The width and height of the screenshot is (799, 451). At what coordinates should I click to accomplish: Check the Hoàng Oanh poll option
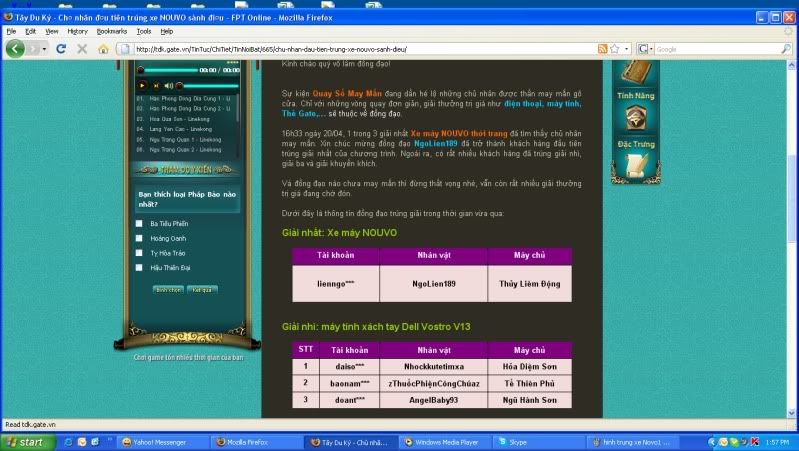click(139, 238)
